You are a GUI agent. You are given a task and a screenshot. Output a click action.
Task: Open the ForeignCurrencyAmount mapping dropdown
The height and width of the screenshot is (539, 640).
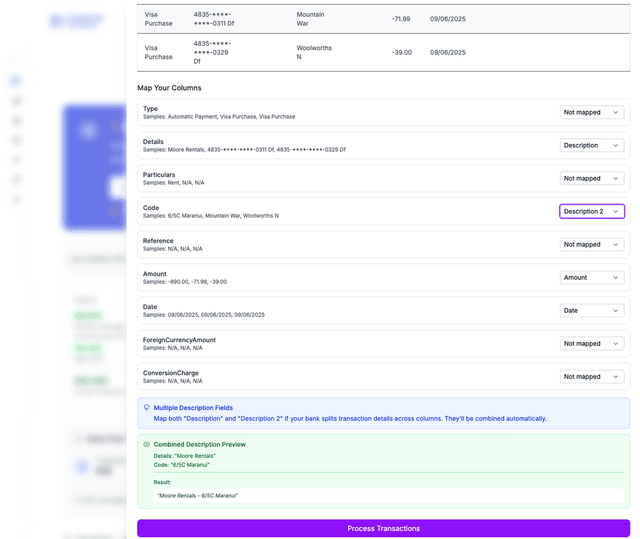(x=591, y=343)
